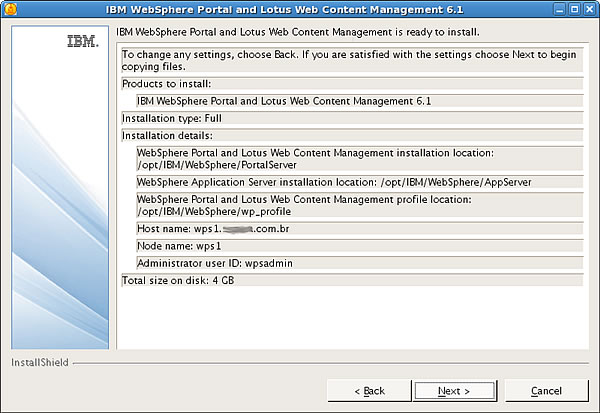Viewport: 600px width, 413px height.
Task: Click the PortalServer installation location entry
Action: [x=360, y=159]
